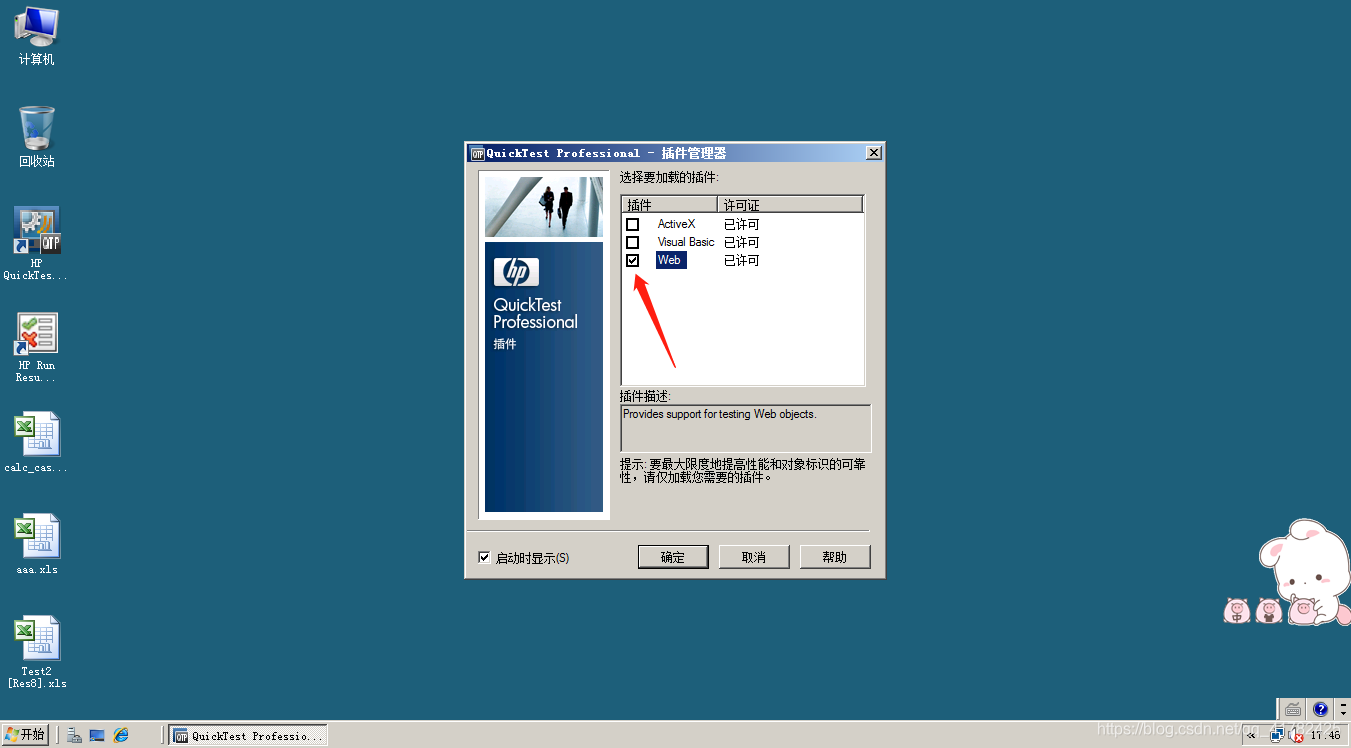Screen dimensions: 1351x748
Task: Click the language bar keyboard icon
Action: 1293,709
